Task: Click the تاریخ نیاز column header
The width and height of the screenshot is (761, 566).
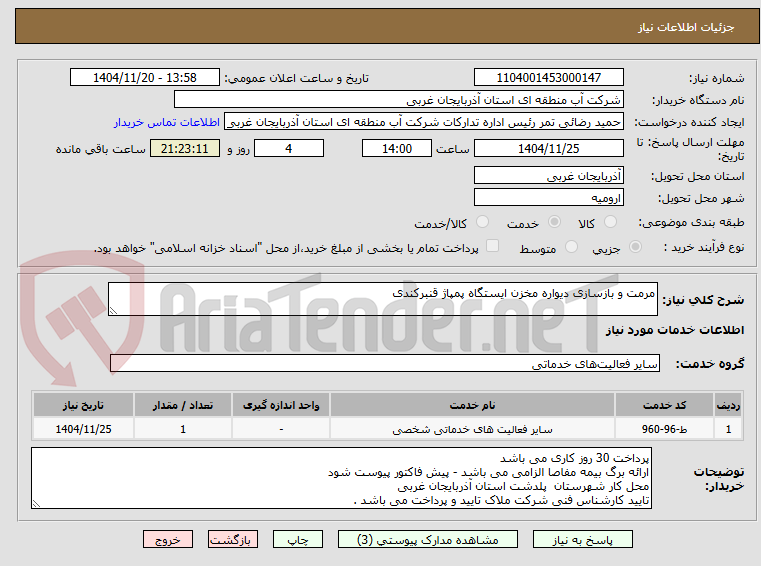Action: (x=83, y=405)
